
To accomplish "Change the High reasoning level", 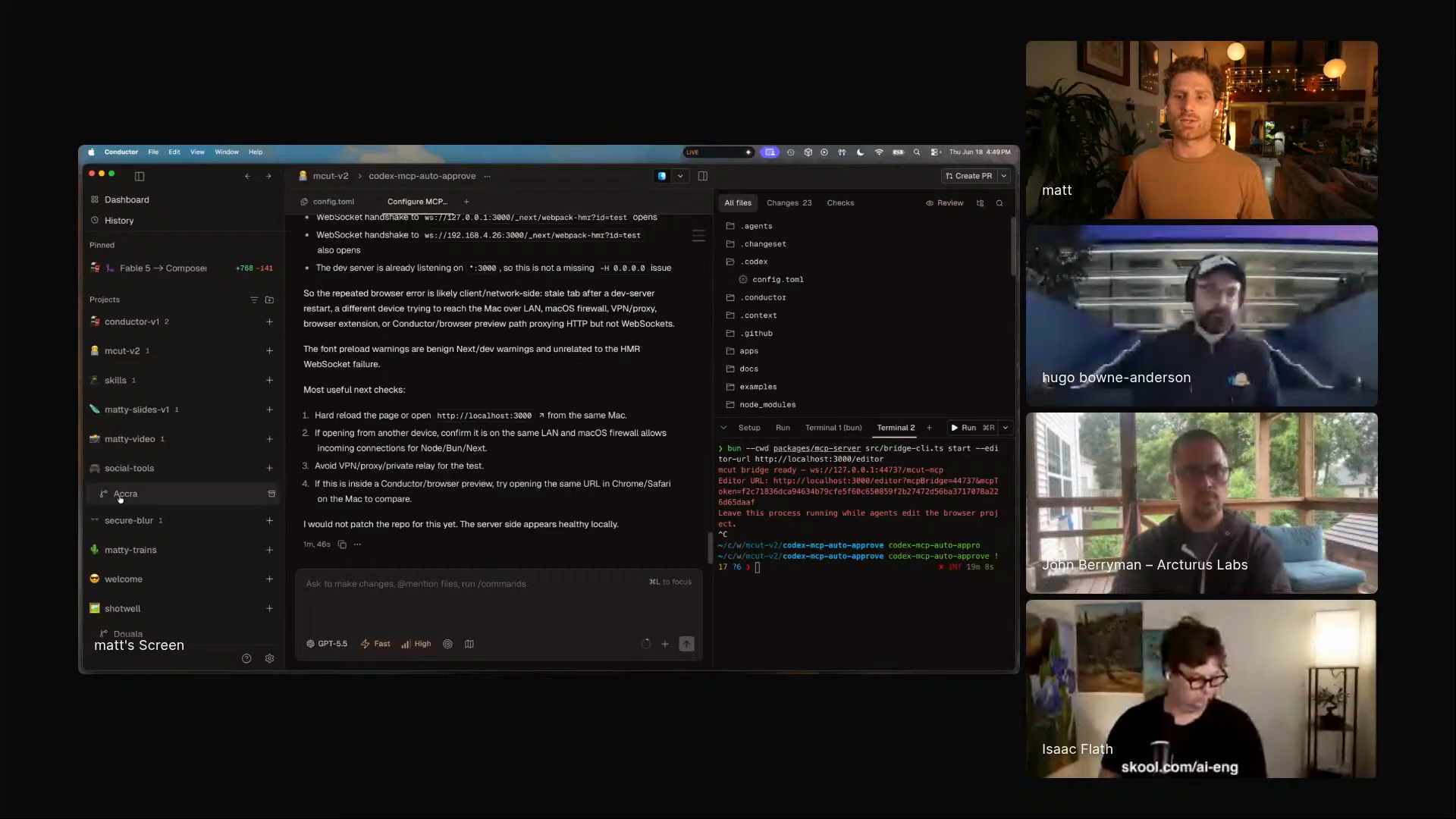I will coord(416,644).
